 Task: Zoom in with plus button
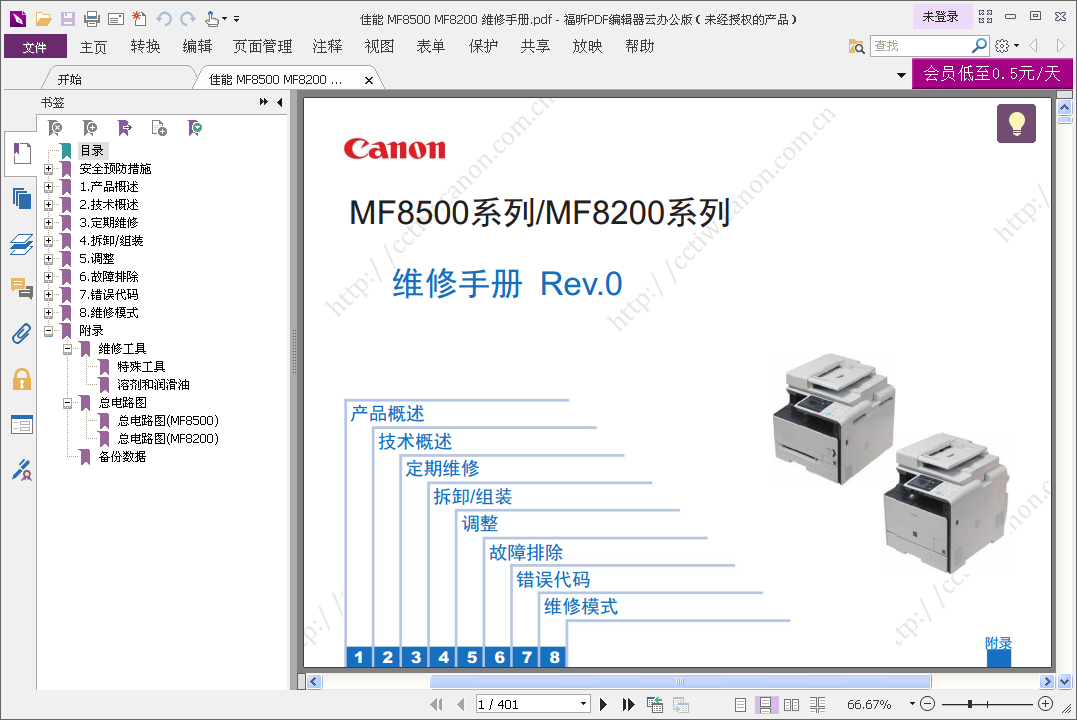pos(1045,704)
